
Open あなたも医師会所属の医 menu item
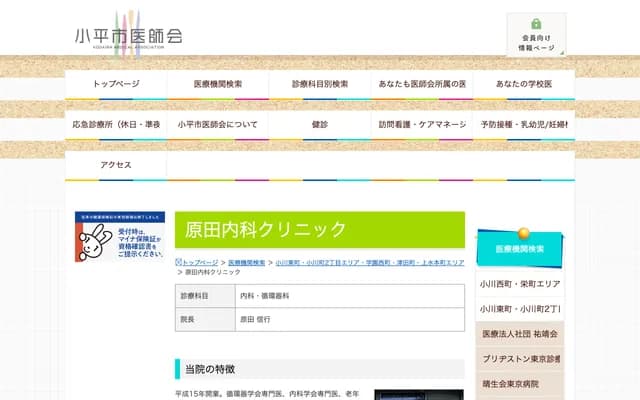[422, 85]
